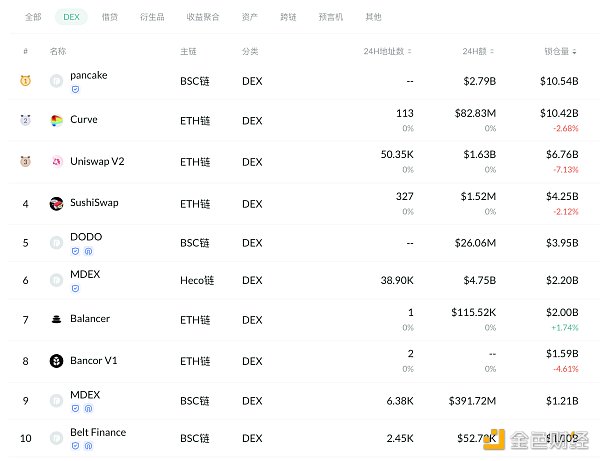Viewport: 600px width, 461px height.
Task: Click the bronze third-place medal icon
Action: tap(25, 162)
